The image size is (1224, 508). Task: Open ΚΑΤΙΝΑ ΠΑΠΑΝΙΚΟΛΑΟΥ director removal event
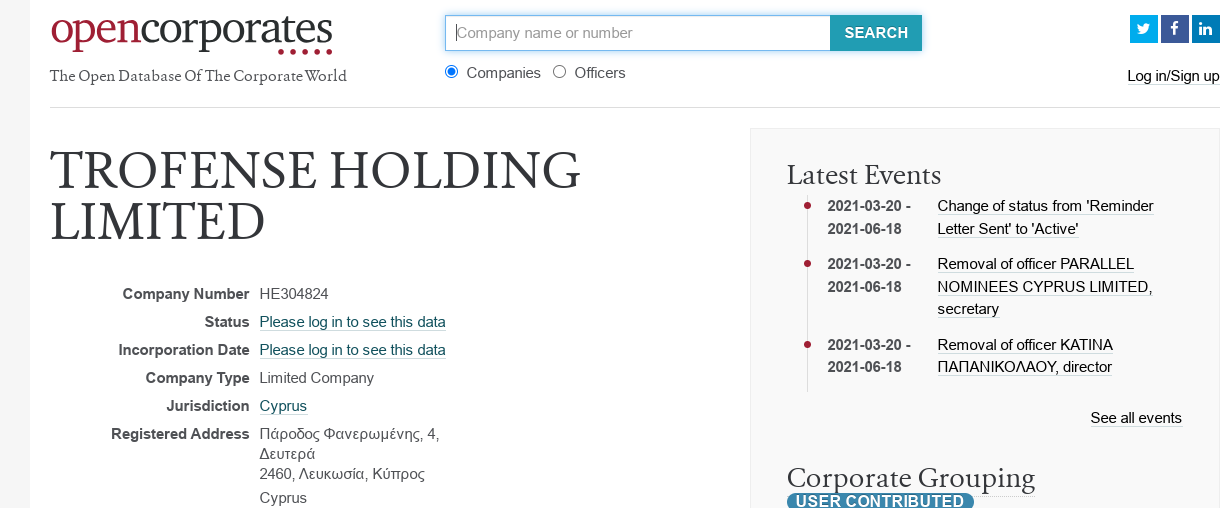pyautogui.click(x=1025, y=356)
